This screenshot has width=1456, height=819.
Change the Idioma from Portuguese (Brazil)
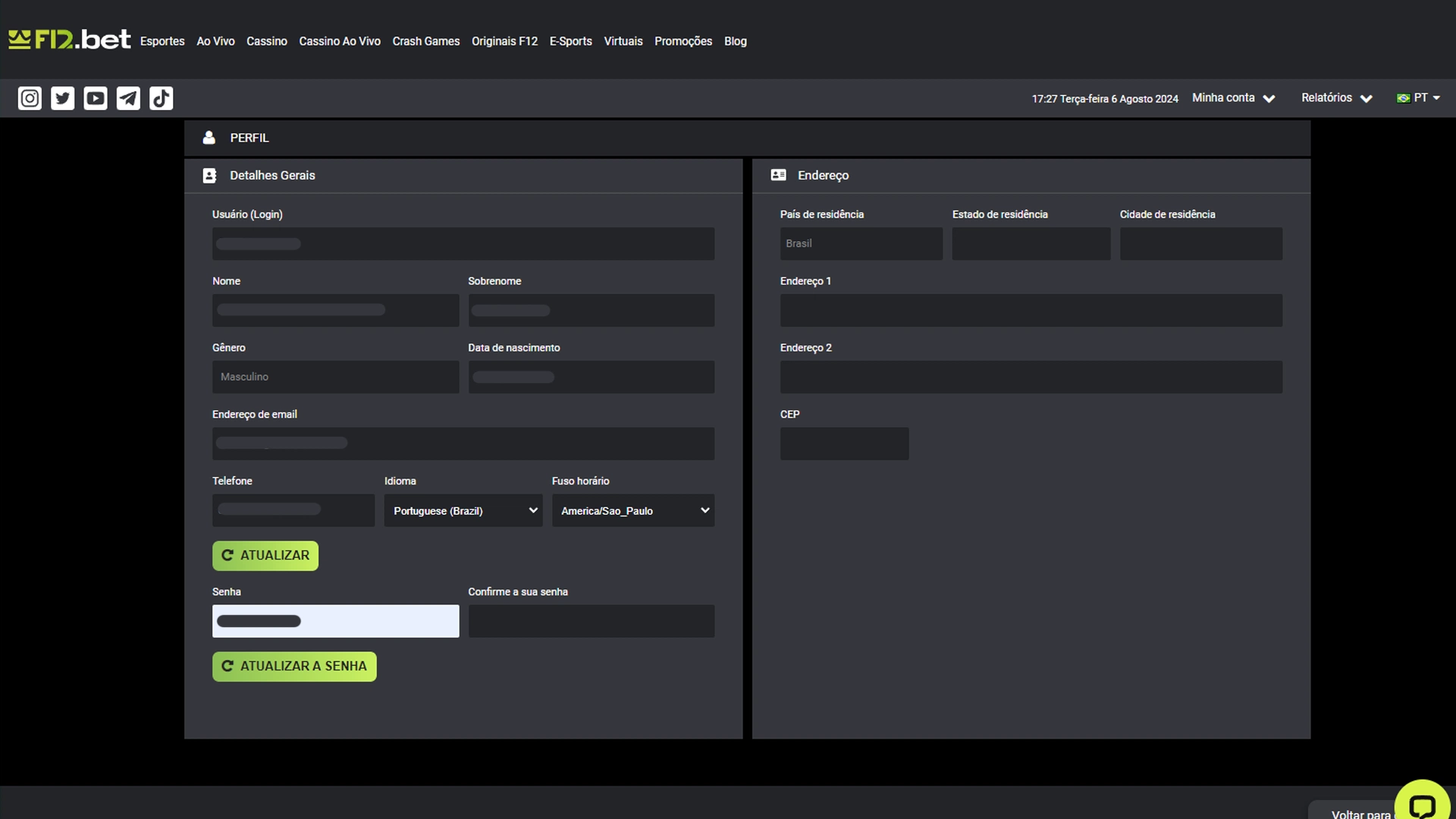(463, 510)
